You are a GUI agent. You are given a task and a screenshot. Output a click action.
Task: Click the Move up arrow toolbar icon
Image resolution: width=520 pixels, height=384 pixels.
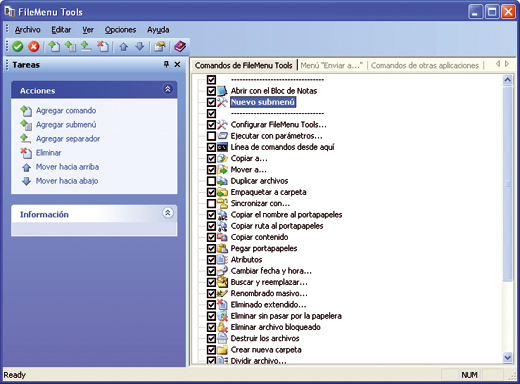click(x=124, y=47)
